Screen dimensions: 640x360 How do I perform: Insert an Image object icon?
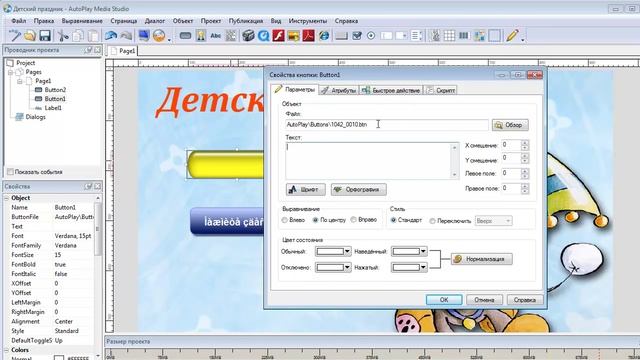click(200, 36)
